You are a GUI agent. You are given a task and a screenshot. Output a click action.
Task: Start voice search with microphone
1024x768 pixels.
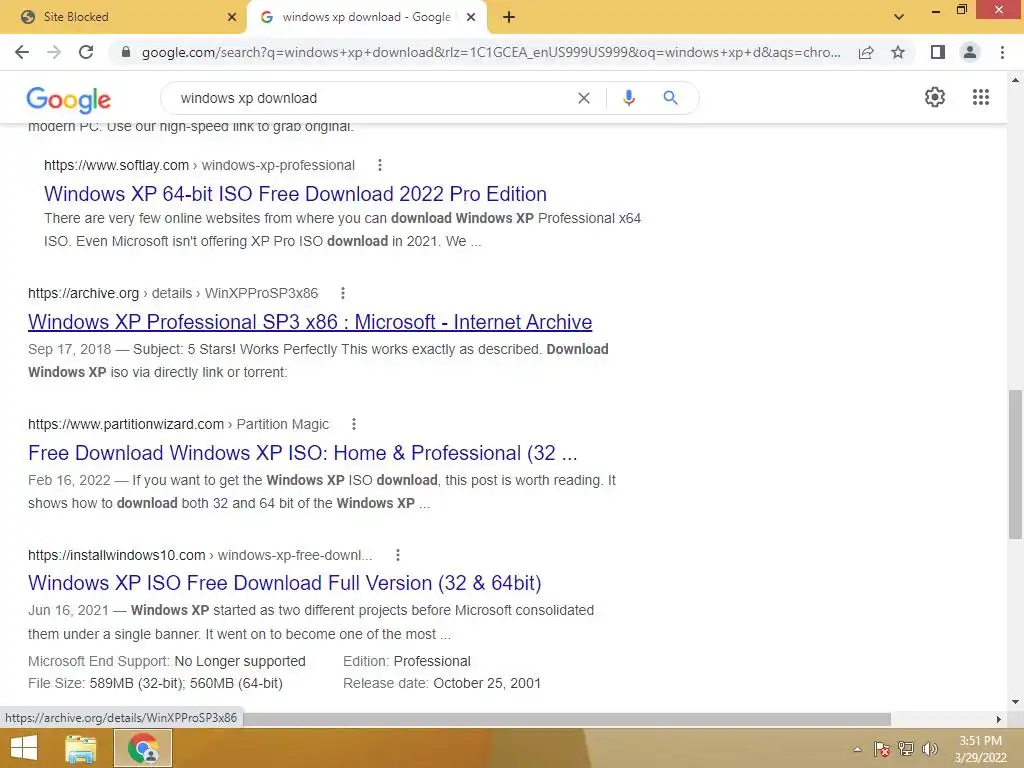click(629, 98)
